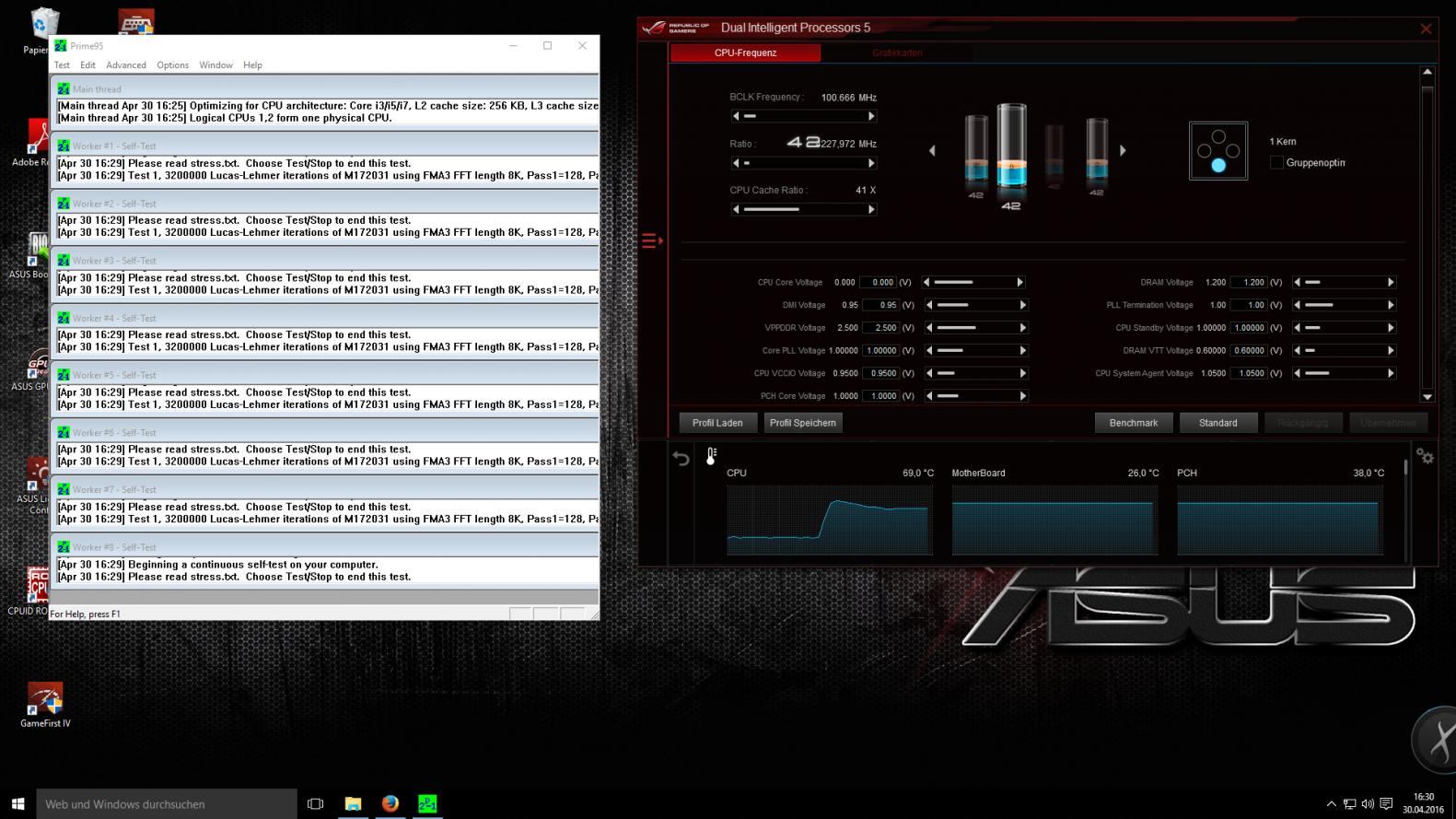The width and height of the screenshot is (1456, 819).
Task: Select the rightmost core cylinder
Action: click(x=1096, y=157)
